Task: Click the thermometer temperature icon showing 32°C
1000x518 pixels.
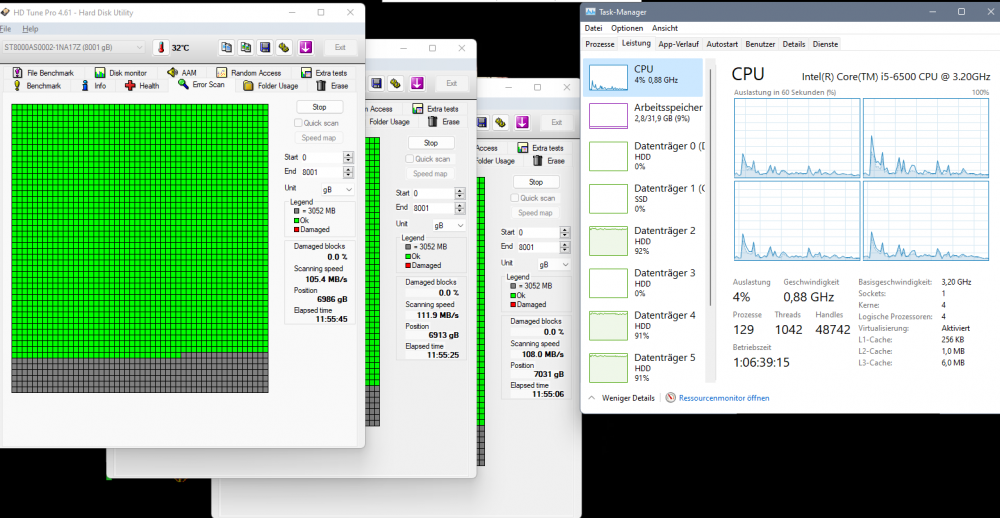Action: 161,47
